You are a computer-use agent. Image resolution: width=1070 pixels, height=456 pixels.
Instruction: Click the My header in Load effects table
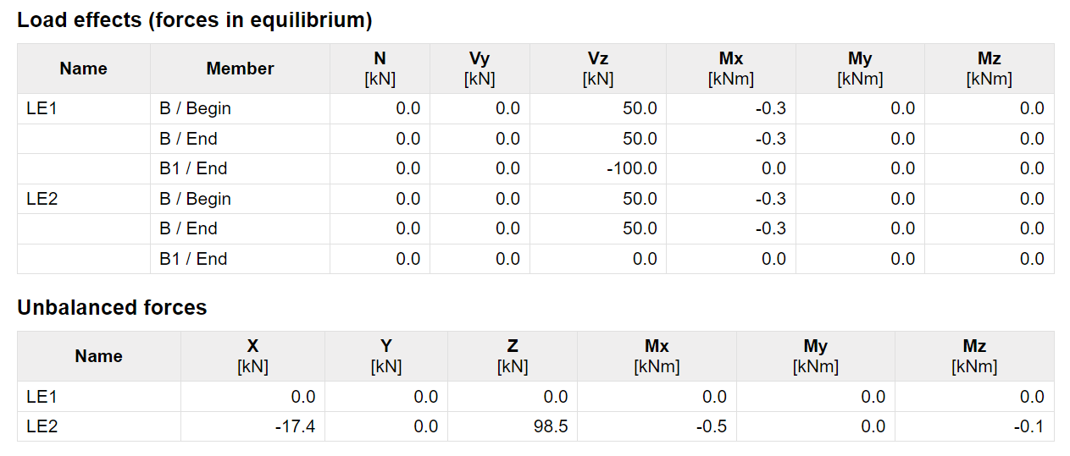[860, 69]
